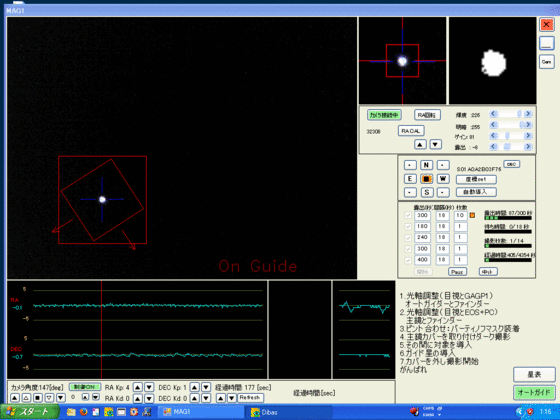This screenshot has height=420, width=560.
Task: Click the Refresh button
Action: 250,398
